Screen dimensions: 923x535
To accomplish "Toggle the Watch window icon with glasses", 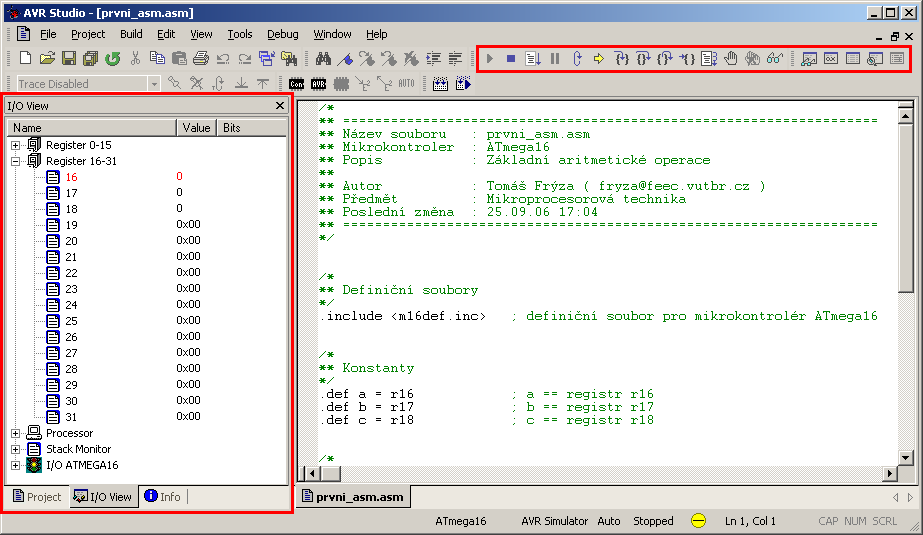I will 809,58.
